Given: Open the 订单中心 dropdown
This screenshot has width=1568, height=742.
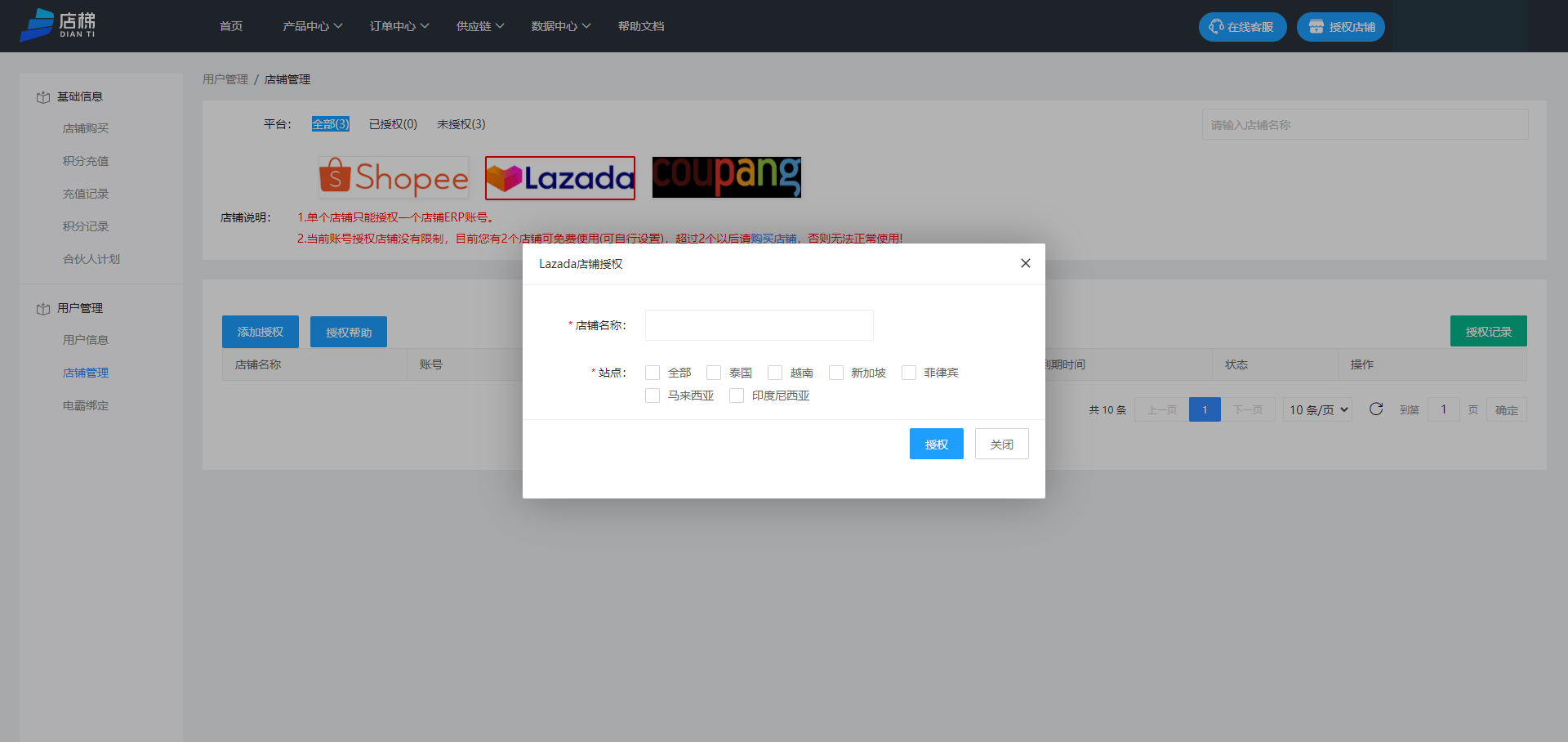Looking at the screenshot, I should 398,25.
